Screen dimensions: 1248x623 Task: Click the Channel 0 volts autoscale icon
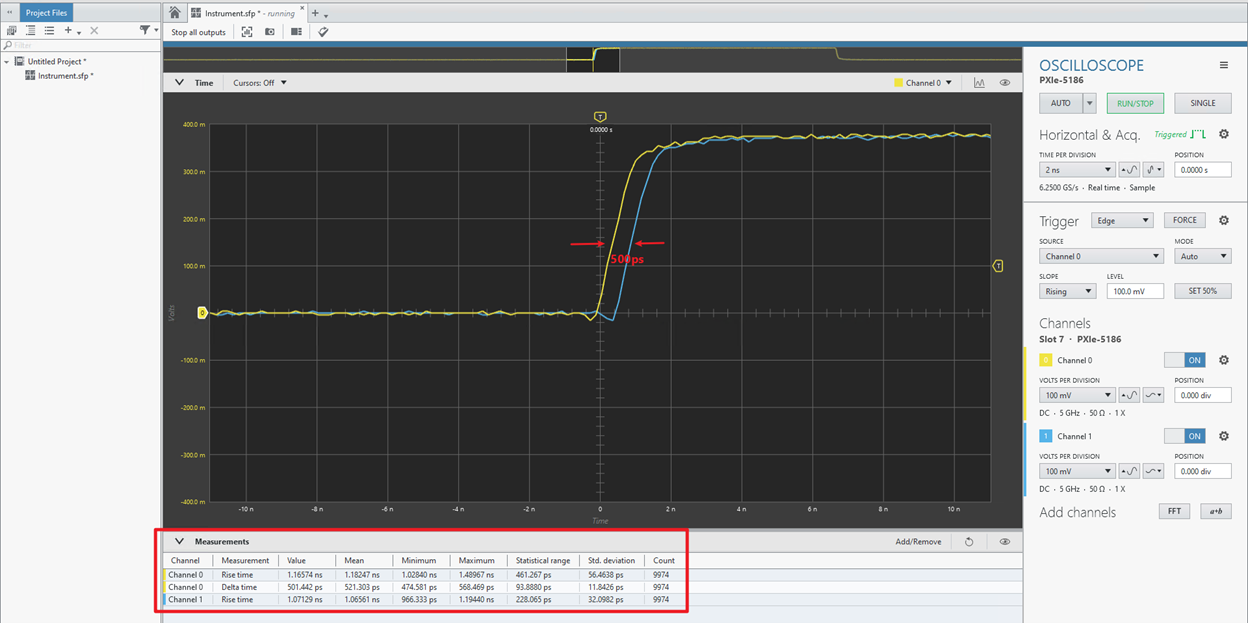coord(1130,395)
